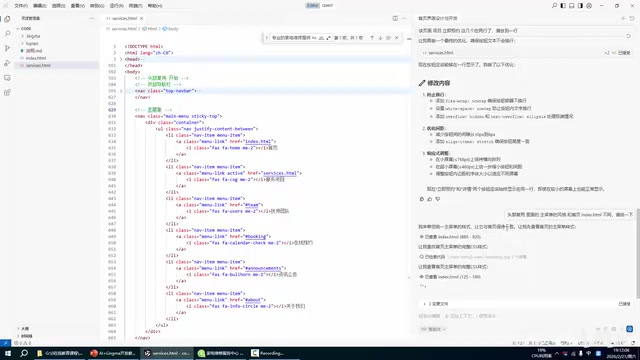Toggle bottom panel layout icon
The width and height of the screenshot is (640, 360).
point(571,6)
